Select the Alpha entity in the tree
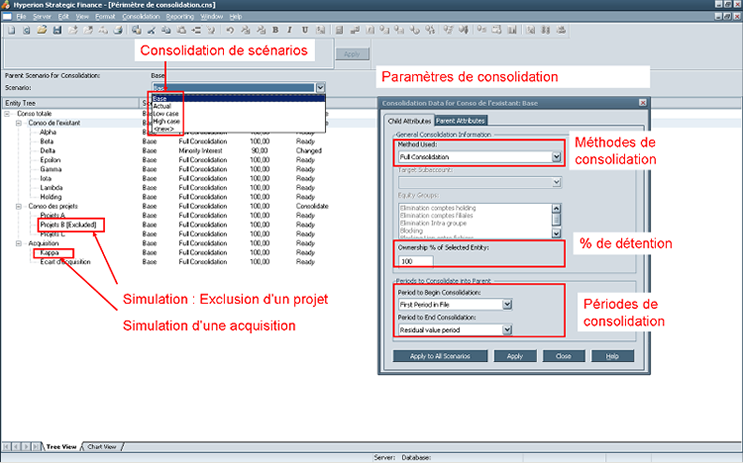The width and height of the screenshot is (743, 463). pyautogui.click(x=48, y=132)
